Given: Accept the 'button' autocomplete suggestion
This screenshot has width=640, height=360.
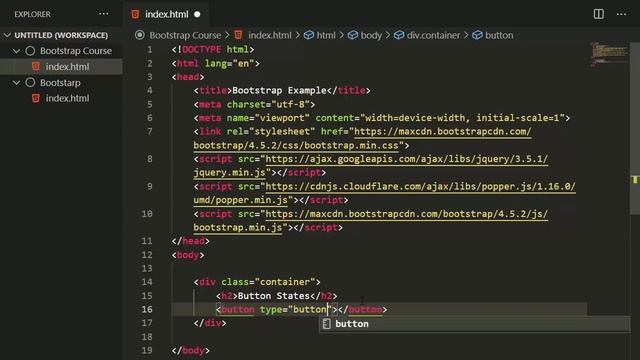Looking at the screenshot, I should [x=474, y=324].
